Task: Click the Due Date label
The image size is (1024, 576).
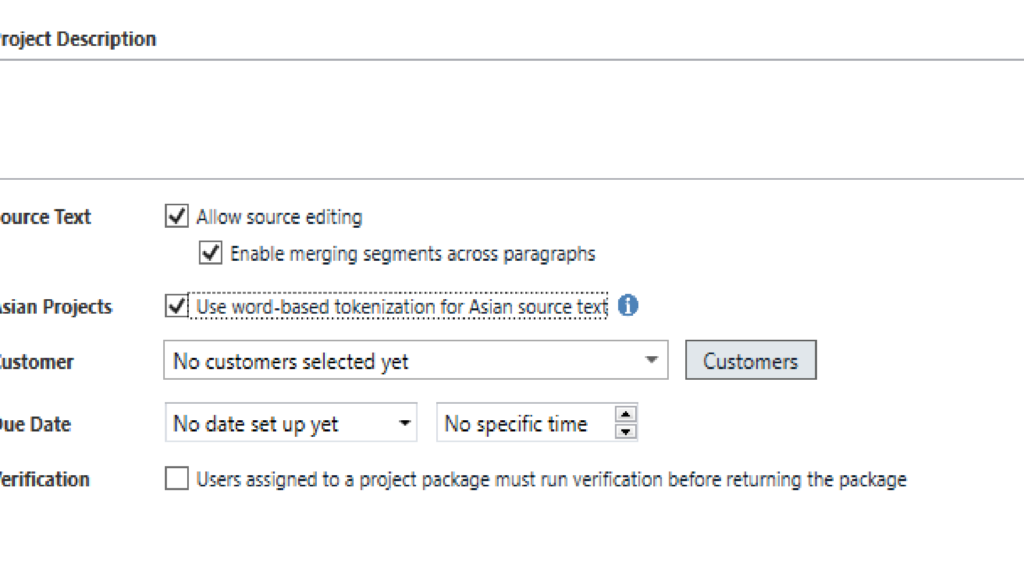Action: (36, 424)
